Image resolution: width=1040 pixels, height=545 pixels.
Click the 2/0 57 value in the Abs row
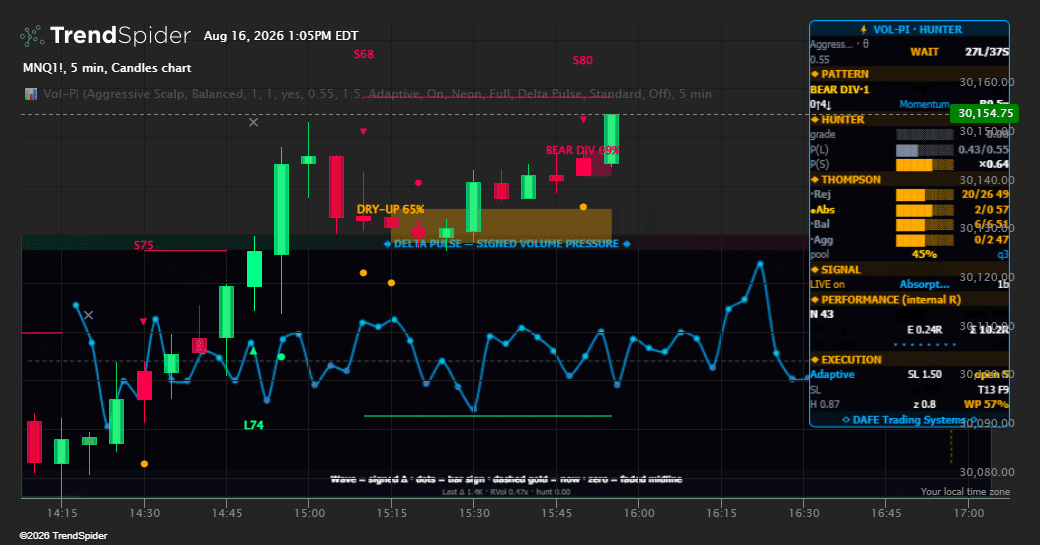point(991,210)
